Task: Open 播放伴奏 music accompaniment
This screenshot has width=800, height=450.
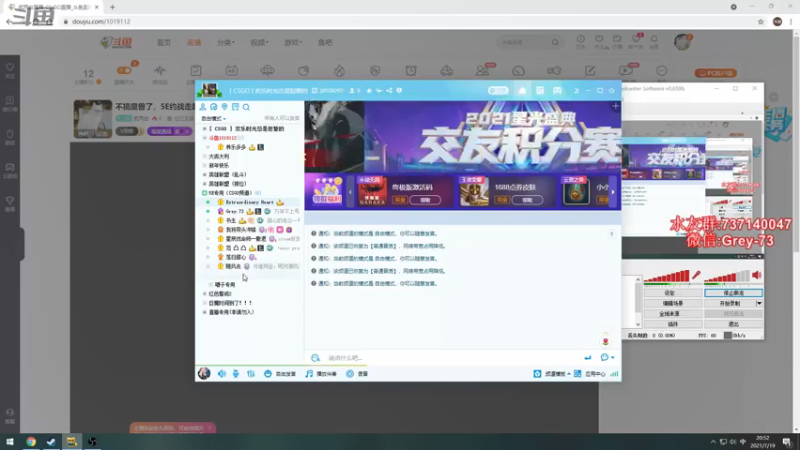Action: (x=321, y=373)
